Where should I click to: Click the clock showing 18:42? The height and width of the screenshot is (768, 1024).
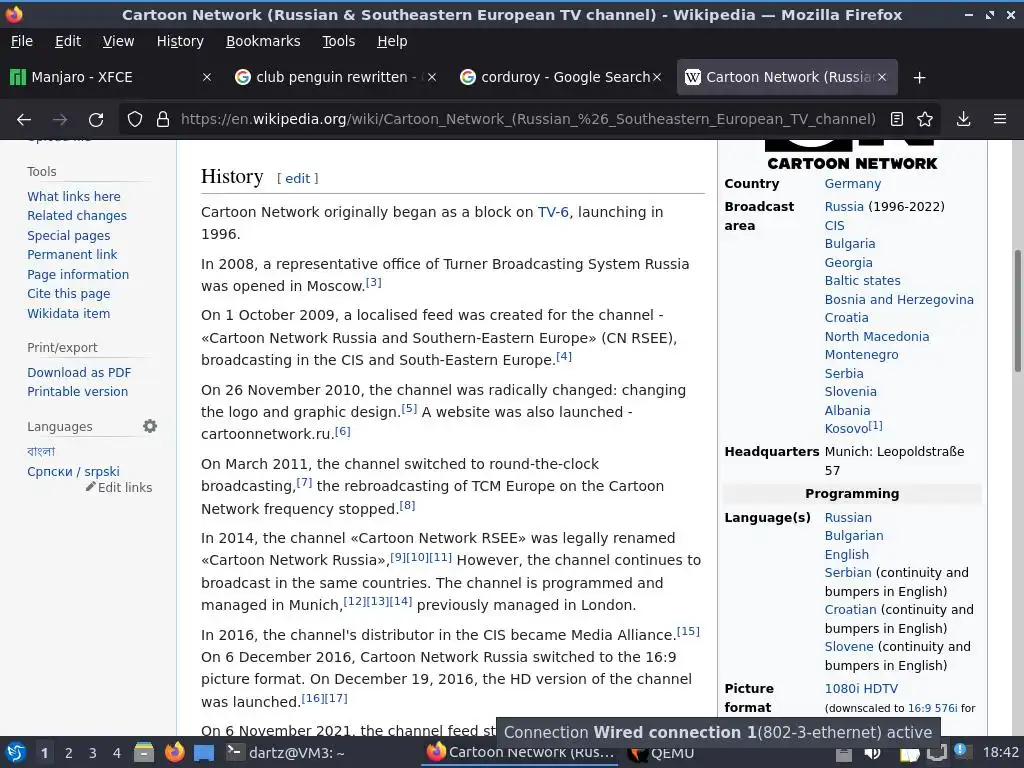point(1000,753)
